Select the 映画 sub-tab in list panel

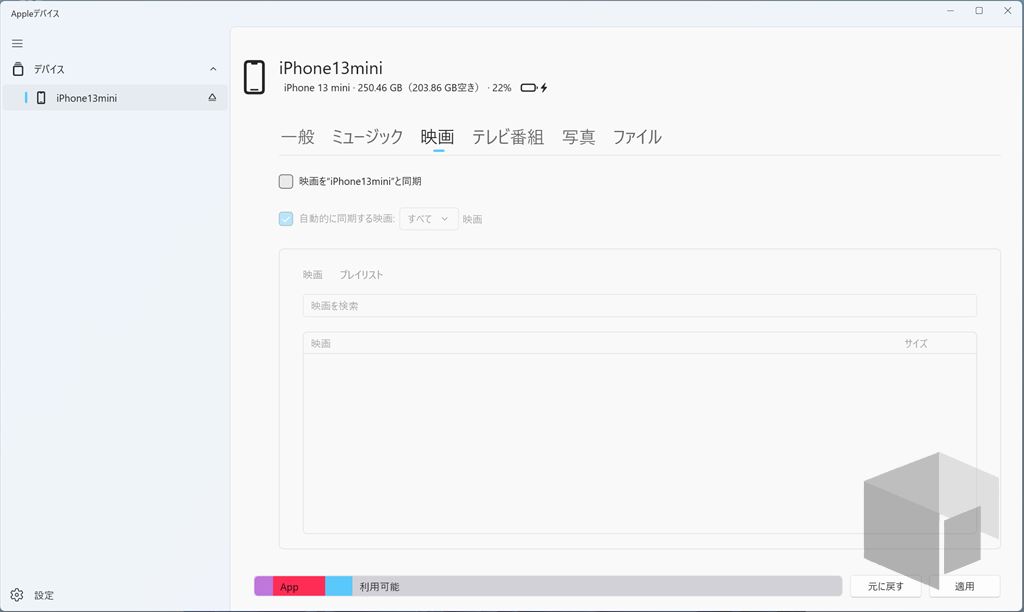tap(313, 275)
